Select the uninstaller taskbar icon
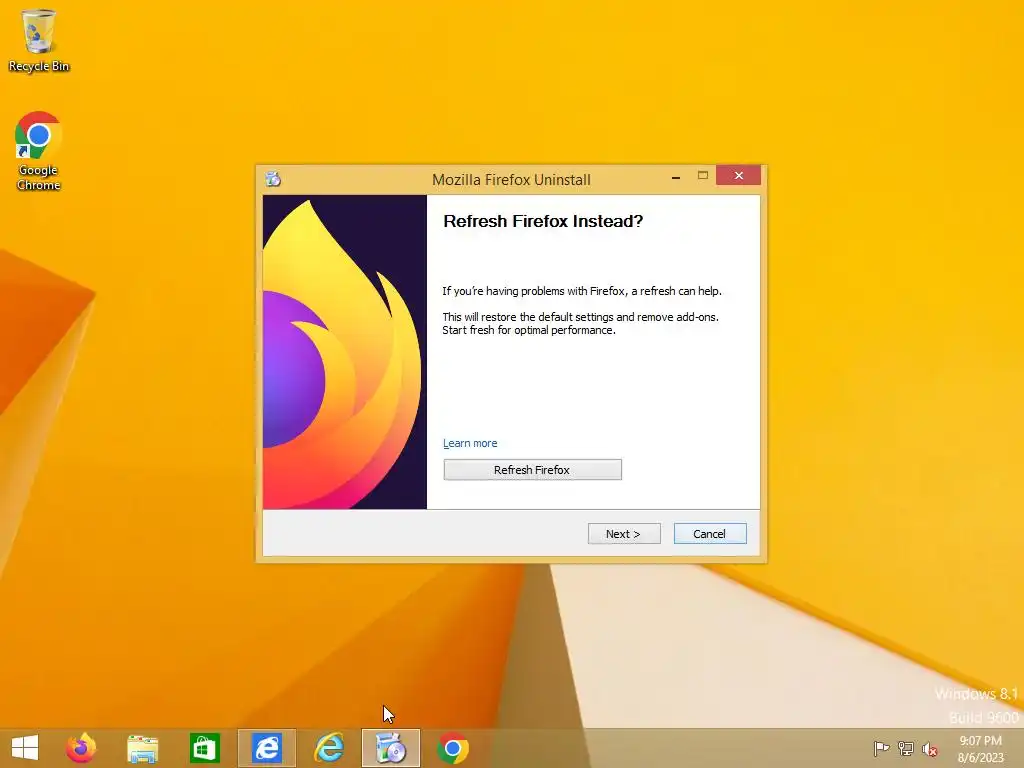This screenshot has height=768, width=1024. [x=391, y=748]
